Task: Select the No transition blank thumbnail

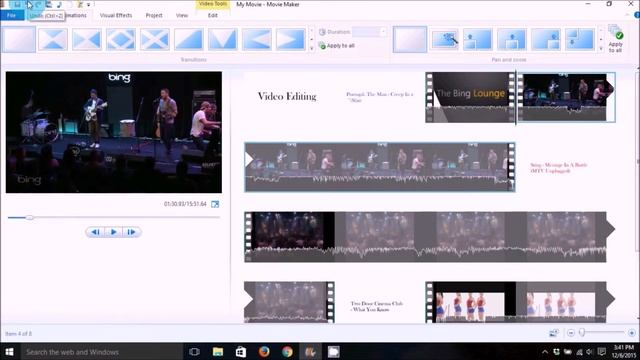Action: tap(19, 39)
